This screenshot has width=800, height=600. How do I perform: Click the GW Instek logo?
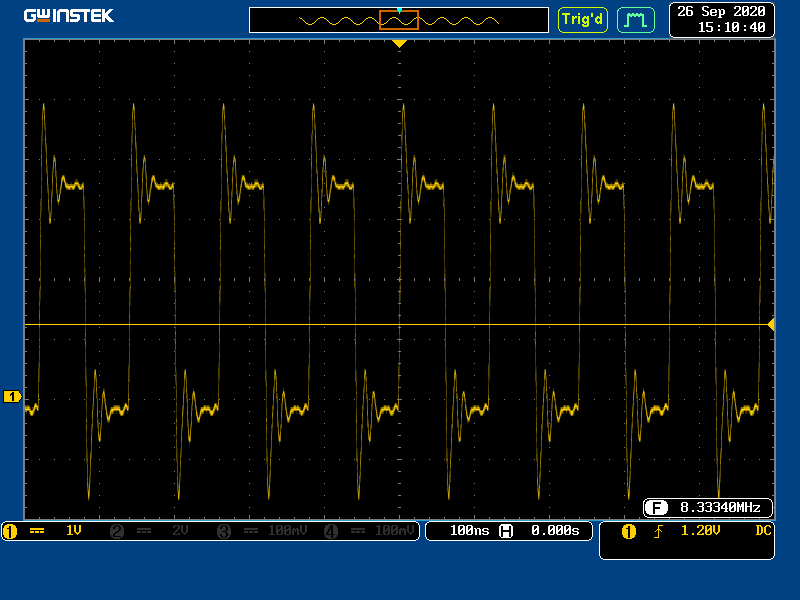[69, 16]
